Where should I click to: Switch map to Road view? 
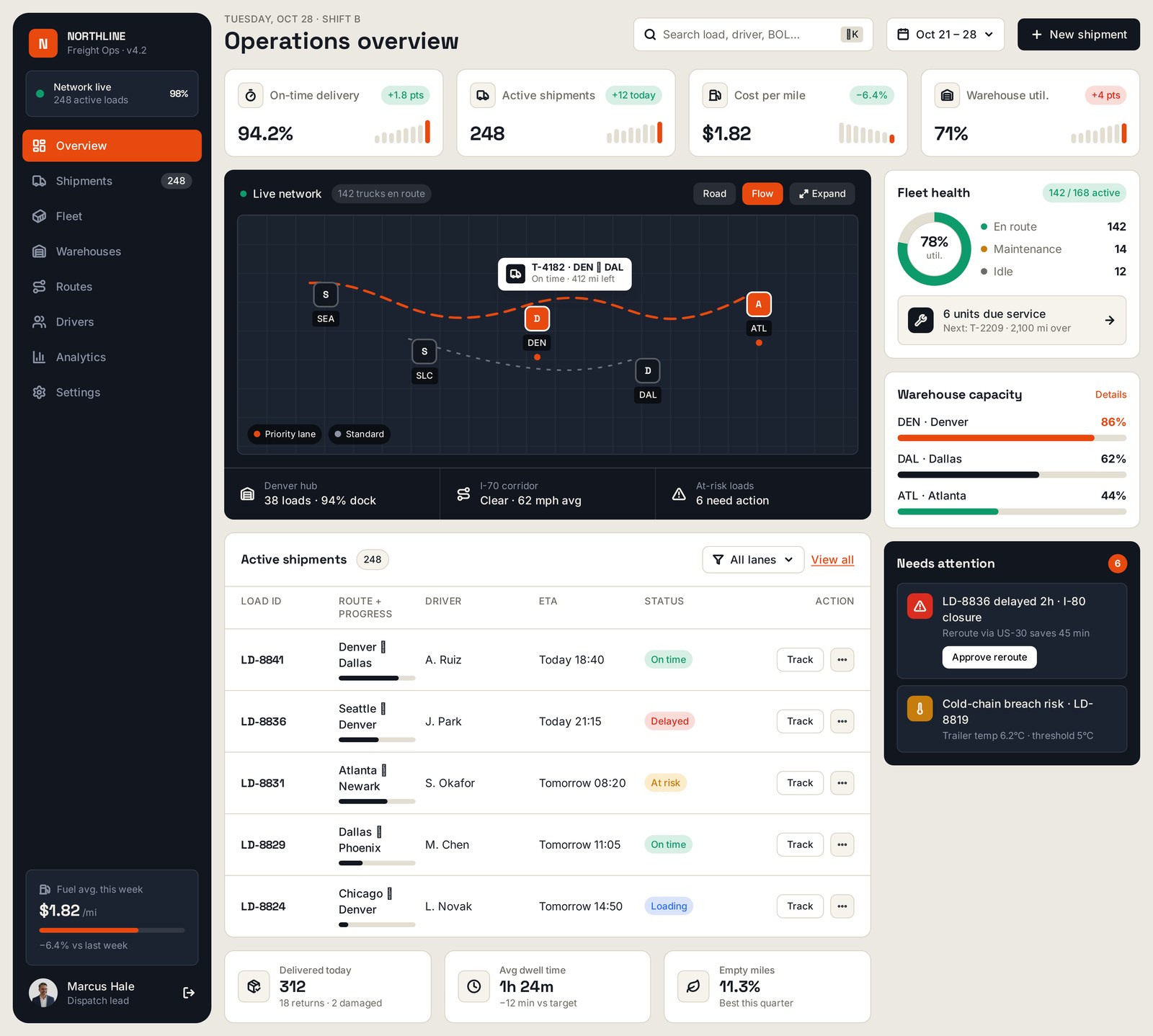click(x=715, y=194)
